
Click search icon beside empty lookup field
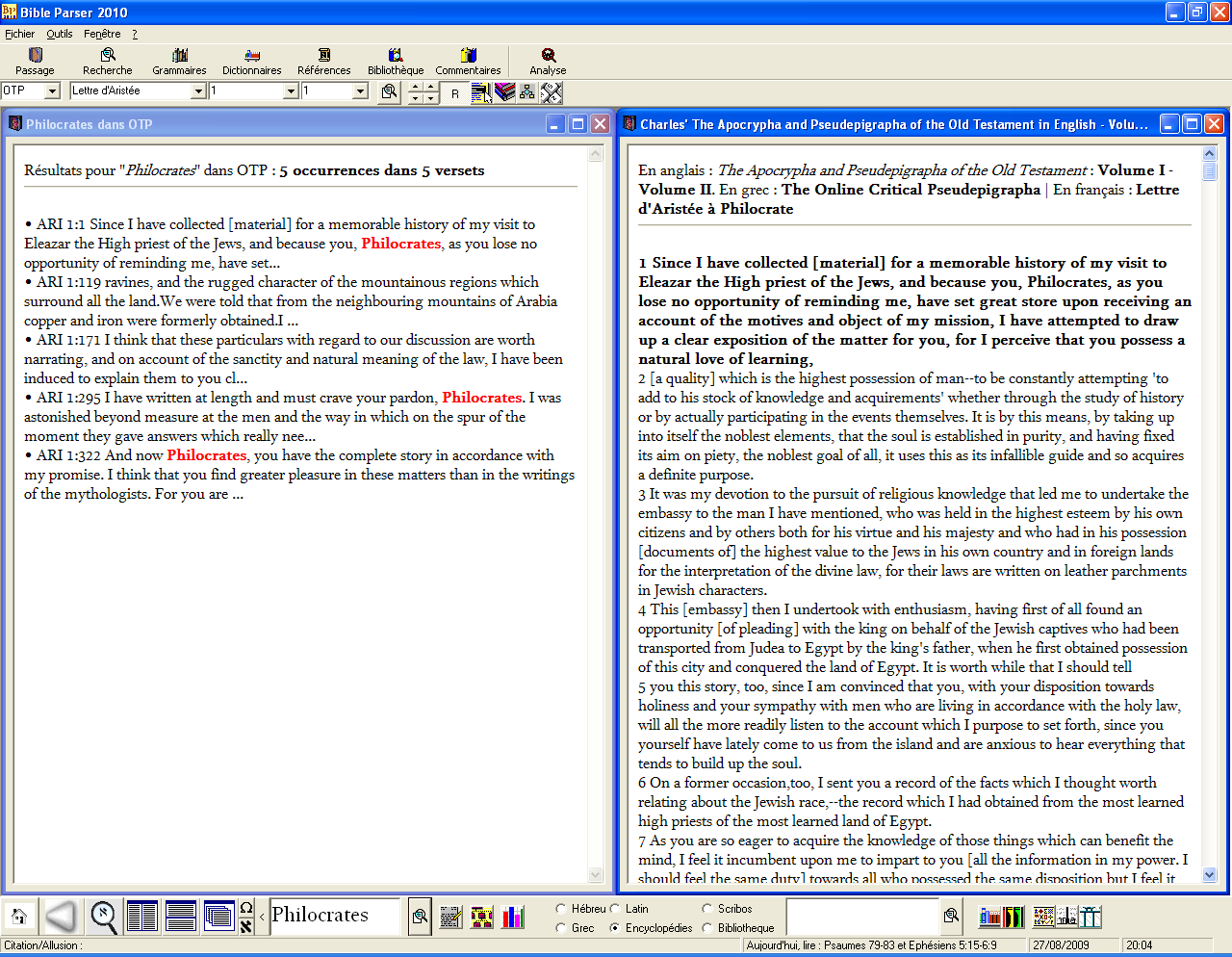(951, 917)
